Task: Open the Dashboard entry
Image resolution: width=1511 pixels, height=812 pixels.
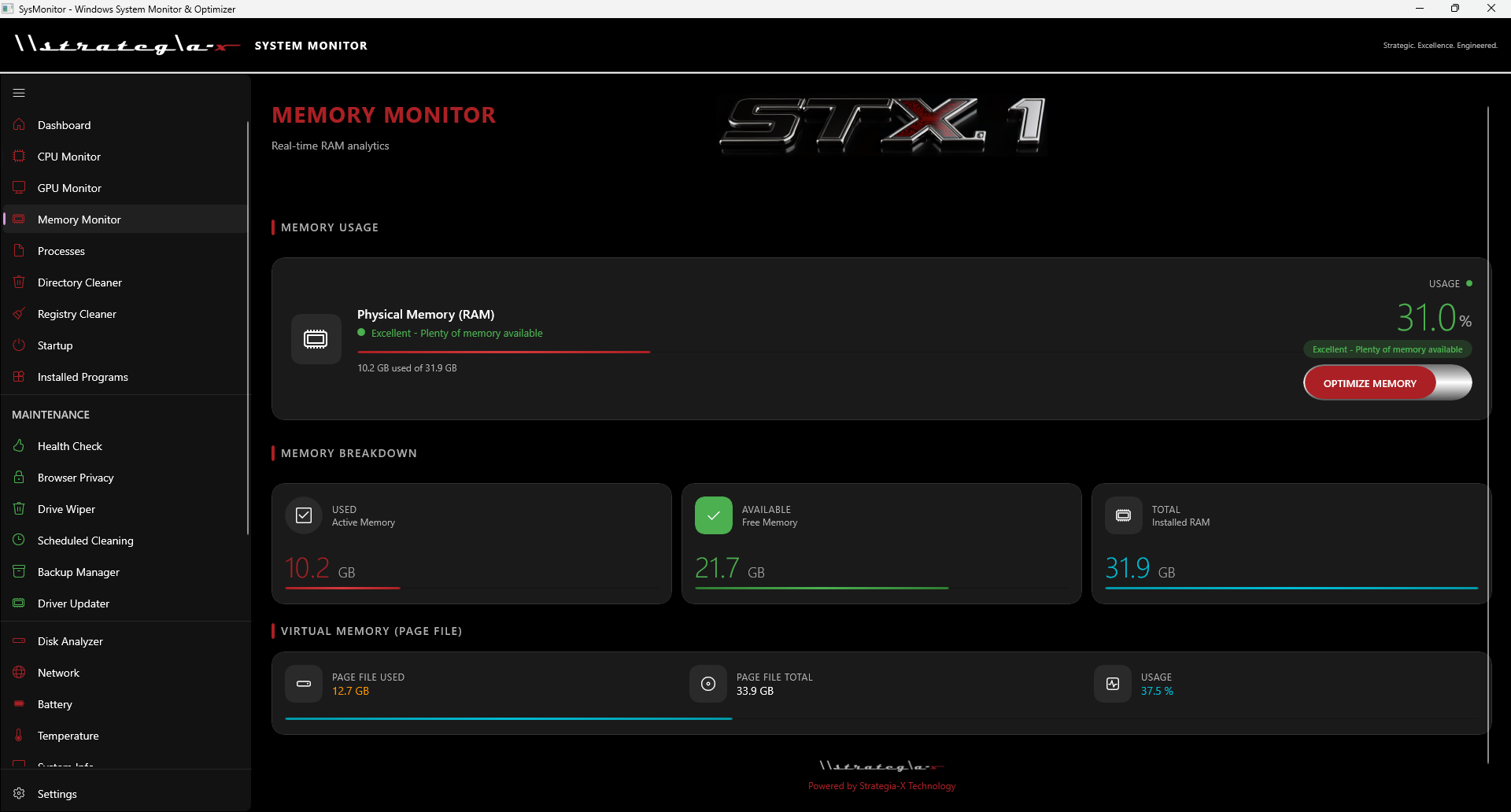Action: coord(64,124)
